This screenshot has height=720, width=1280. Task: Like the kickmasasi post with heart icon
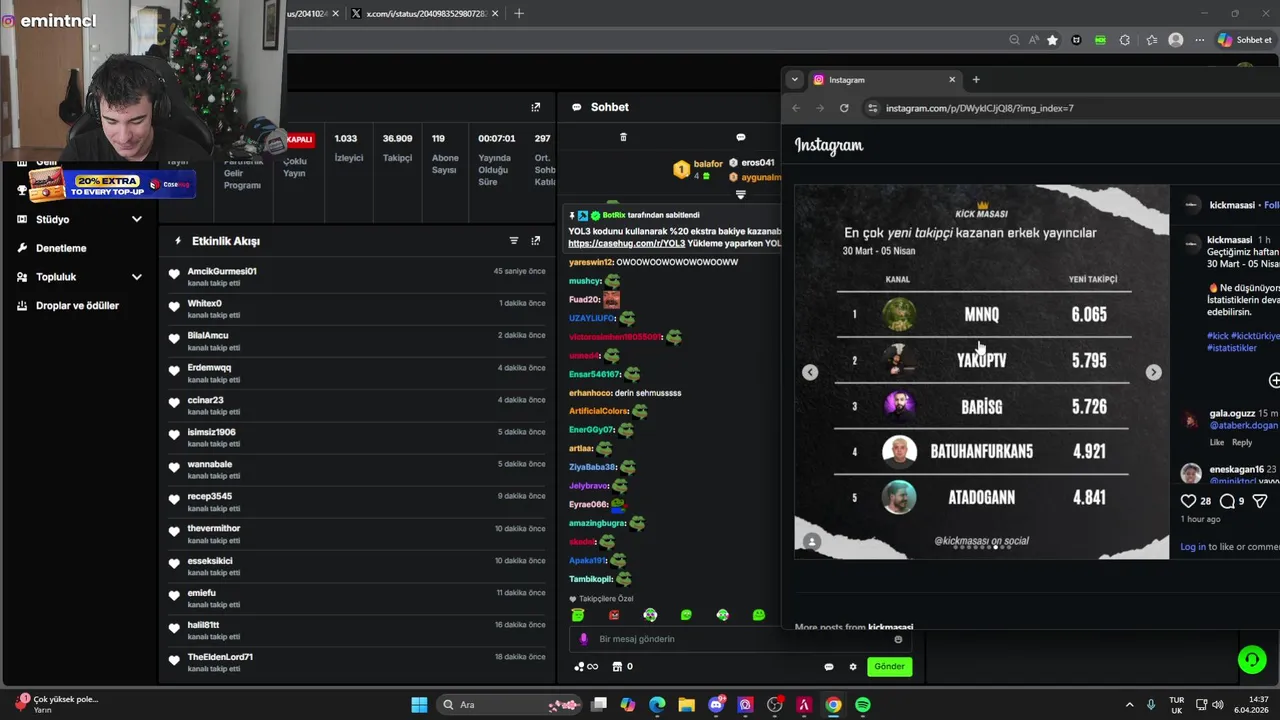coord(1188,501)
